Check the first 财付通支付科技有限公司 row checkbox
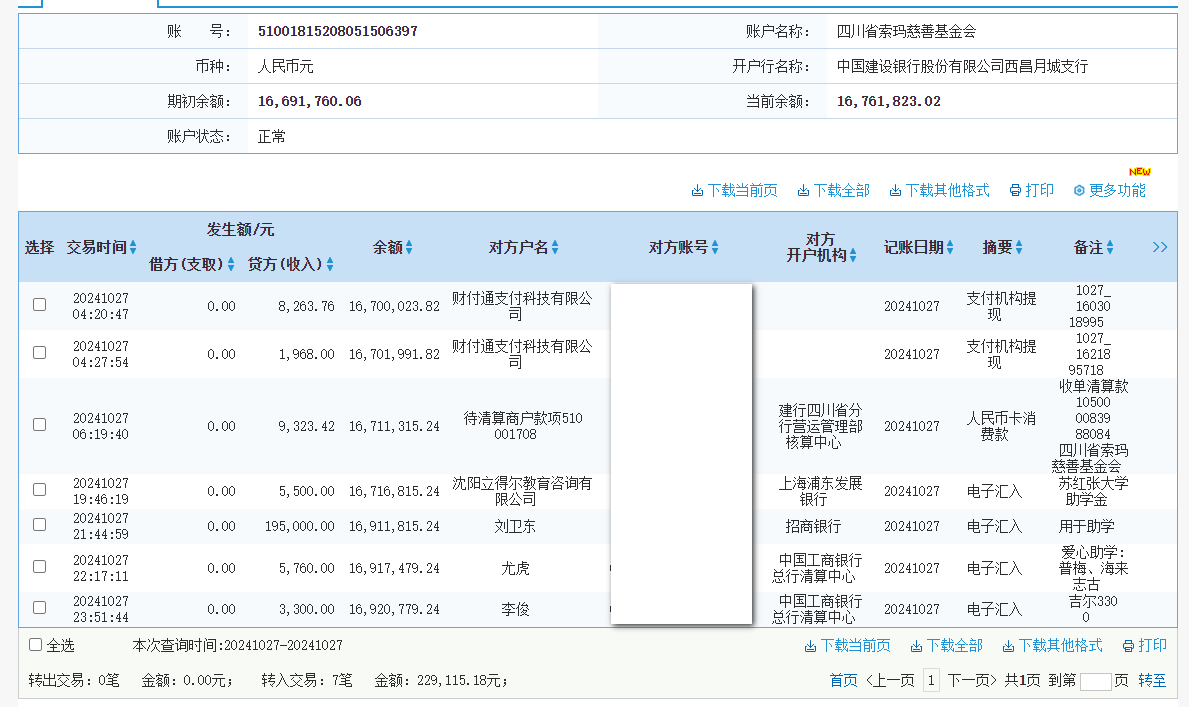Viewport: 1189px width, 707px height. (x=39, y=305)
